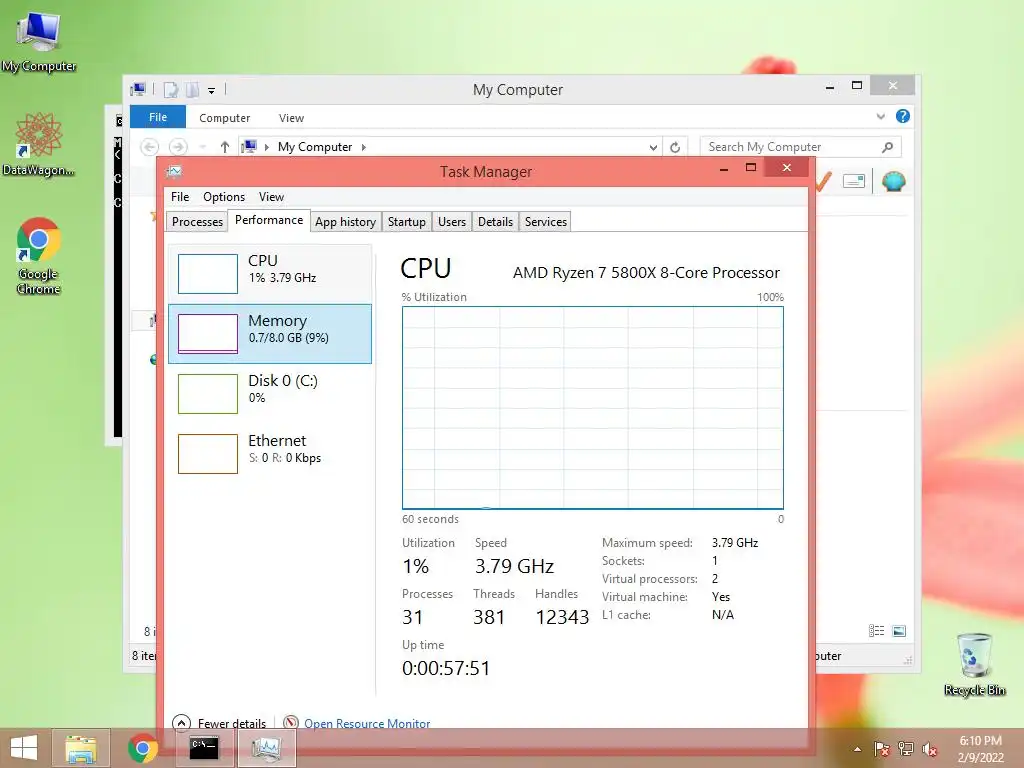This screenshot has height=768, width=1024.
Task: Open the Details tab
Action: (x=495, y=221)
